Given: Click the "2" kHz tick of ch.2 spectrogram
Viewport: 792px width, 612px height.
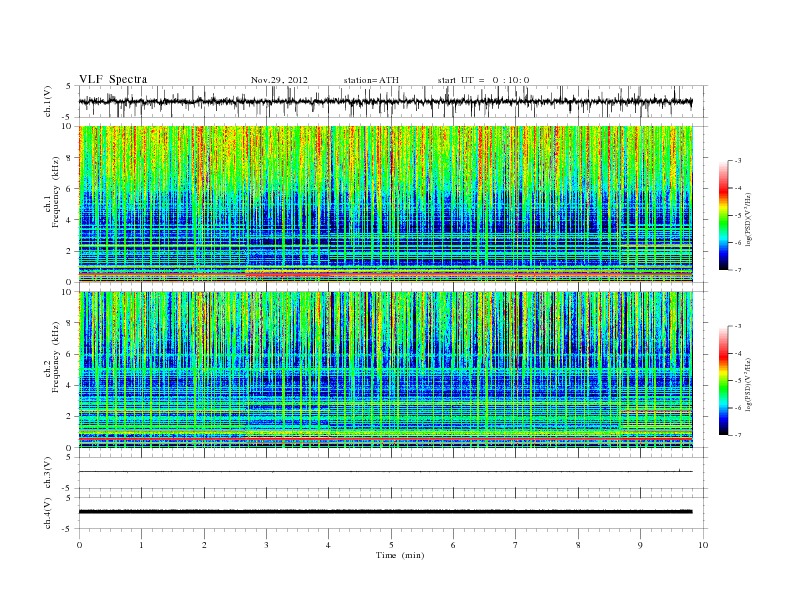Looking at the screenshot, I should click(69, 417).
